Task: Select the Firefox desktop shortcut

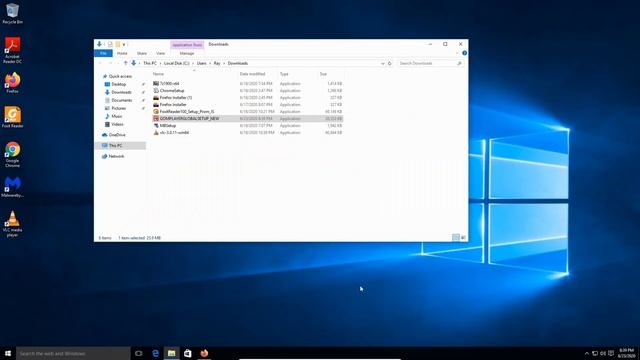Action: pos(12,83)
